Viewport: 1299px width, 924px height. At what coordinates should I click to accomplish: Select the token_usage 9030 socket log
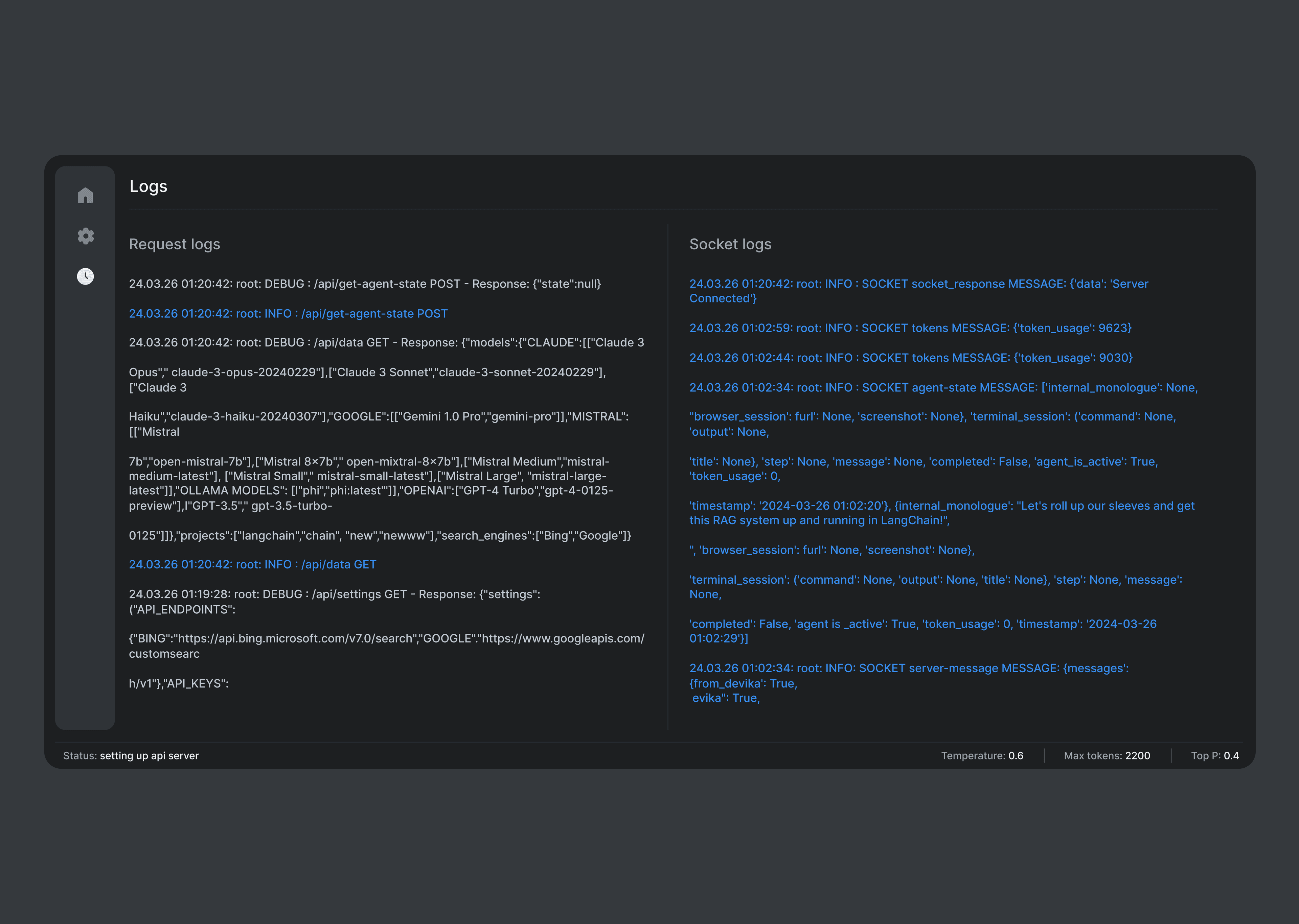(x=911, y=358)
